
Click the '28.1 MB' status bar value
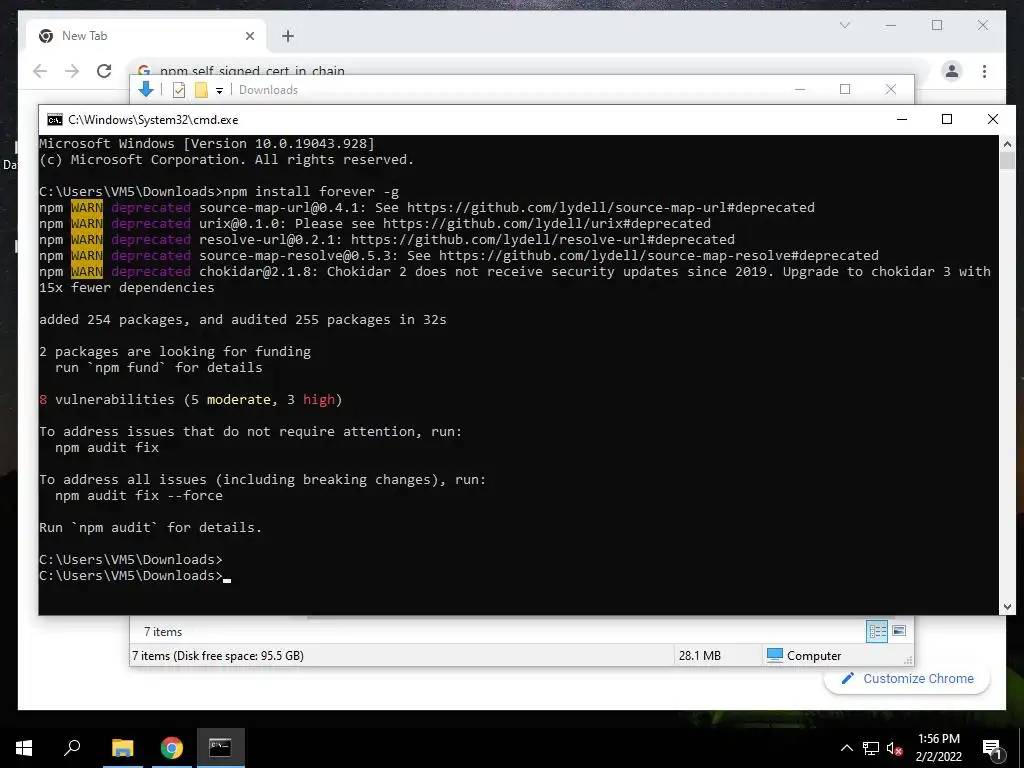tap(699, 655)
